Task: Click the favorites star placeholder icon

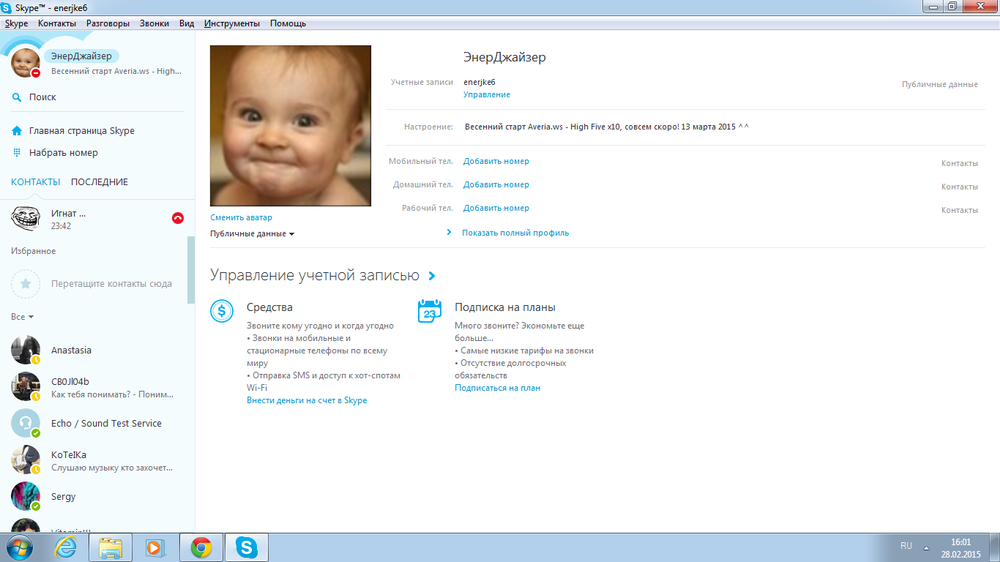Action: (25, 284)
